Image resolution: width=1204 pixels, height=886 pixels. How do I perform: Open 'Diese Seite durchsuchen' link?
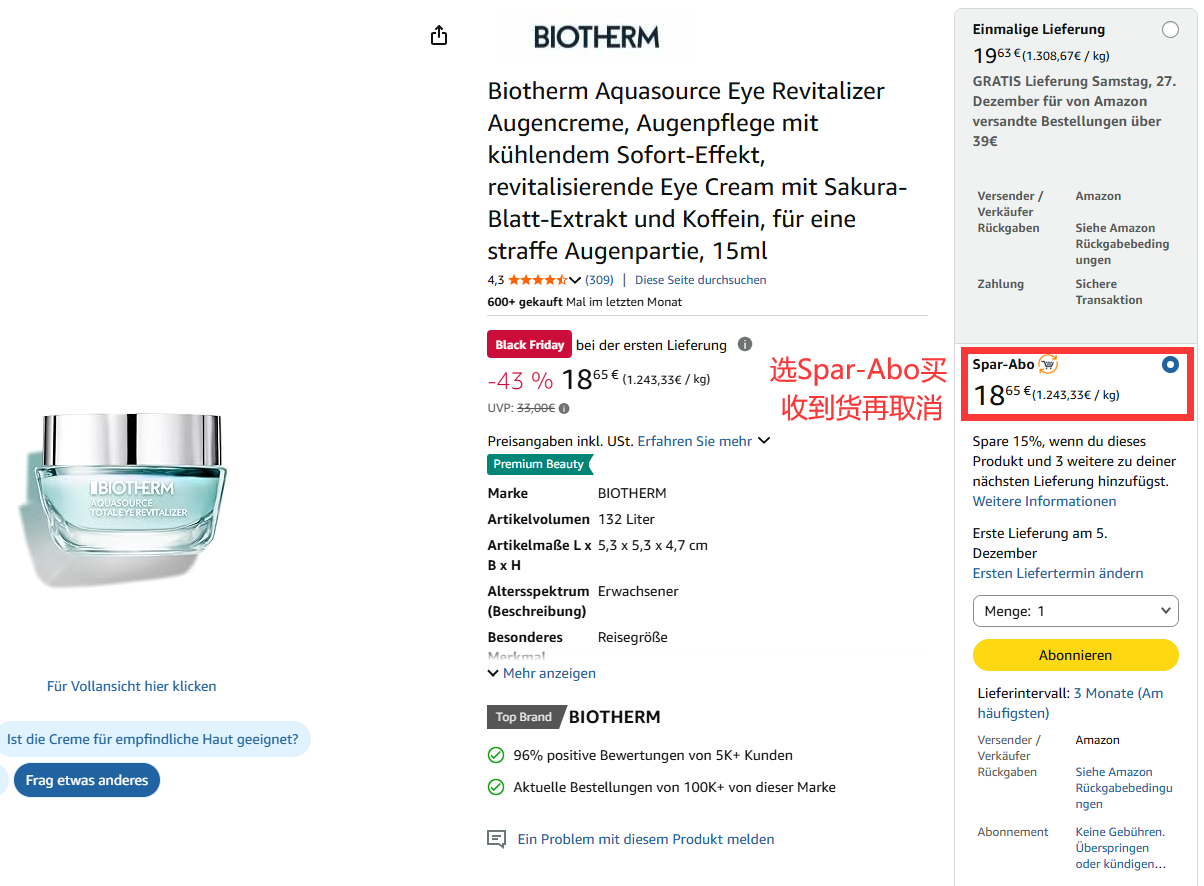(700, 280)
